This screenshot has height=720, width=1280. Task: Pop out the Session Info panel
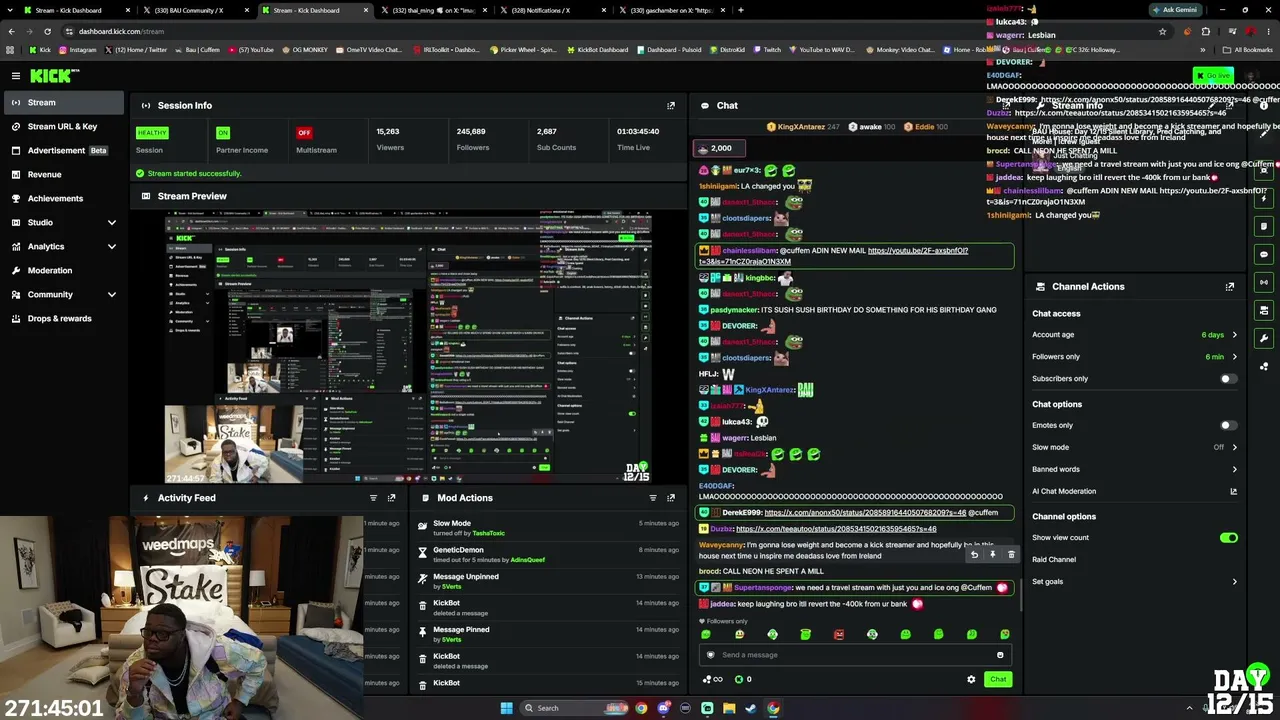(x=671, y=105)
